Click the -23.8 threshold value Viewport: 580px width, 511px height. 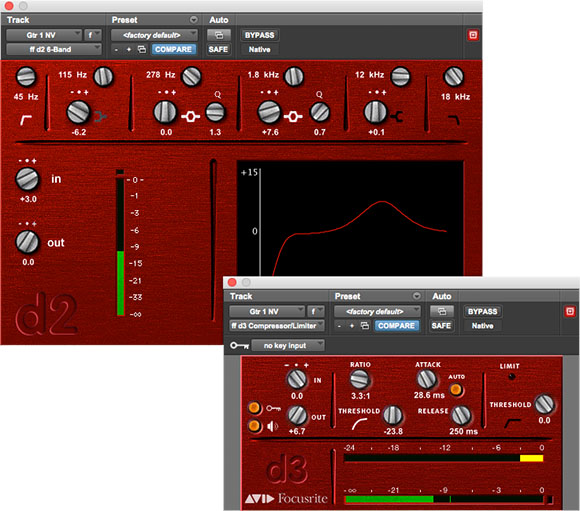point(393,431)
